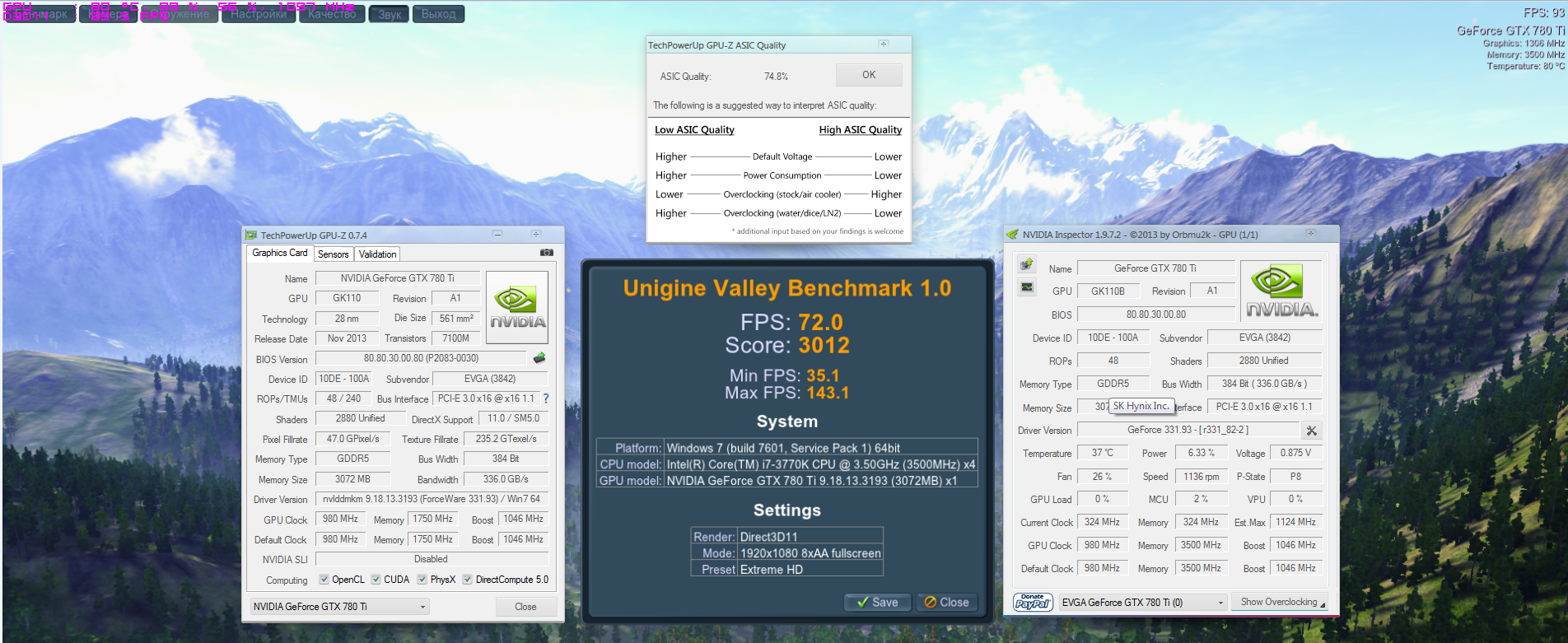Click the NVIDIA logo in the GPU-Z window
This screenshot has width=1568, height=643.
pos(517,307)
